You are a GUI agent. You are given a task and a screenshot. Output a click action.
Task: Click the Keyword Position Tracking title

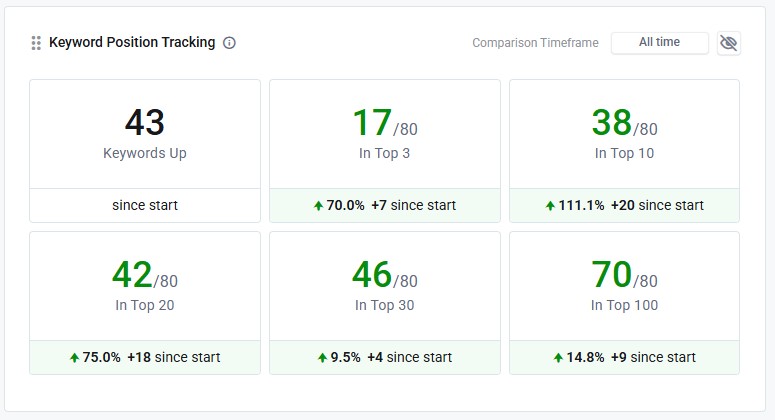132,43
